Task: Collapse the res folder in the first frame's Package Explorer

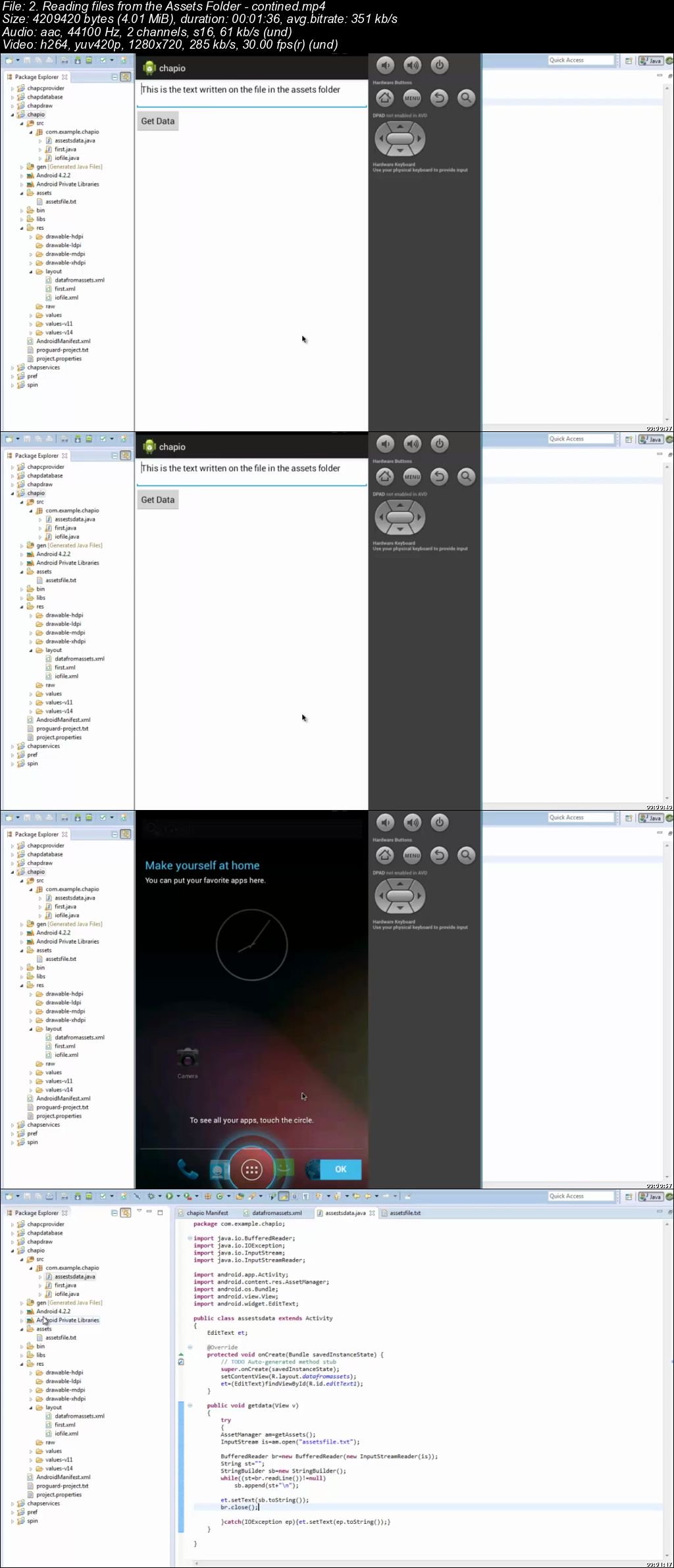Action: 21,228
